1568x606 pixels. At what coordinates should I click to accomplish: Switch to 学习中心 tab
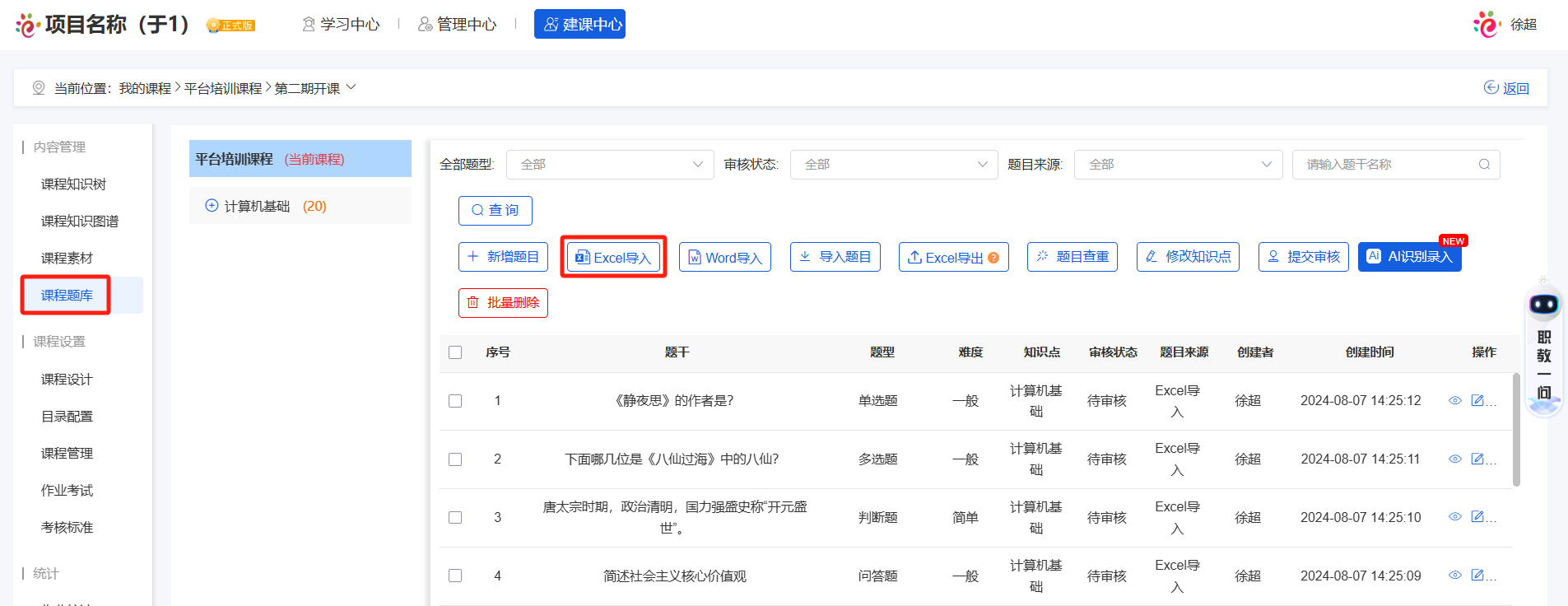coord(341,25)
